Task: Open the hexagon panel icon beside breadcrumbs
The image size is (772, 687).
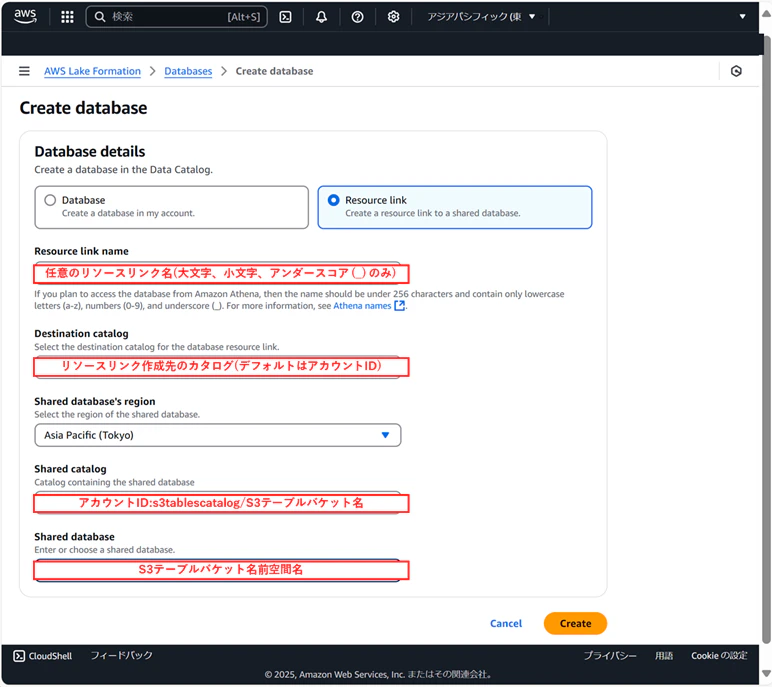Action: pos(736,71)
